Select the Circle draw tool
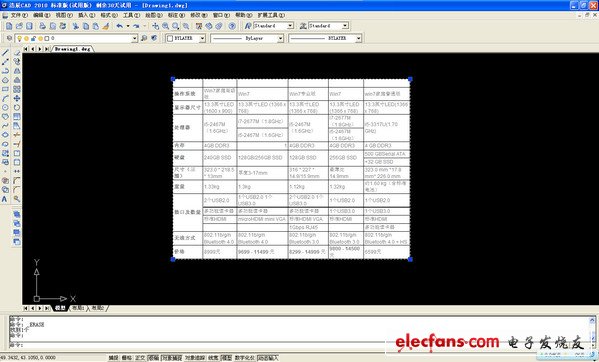This screenshot has width=599, height=362. click(x=5, y=107)
